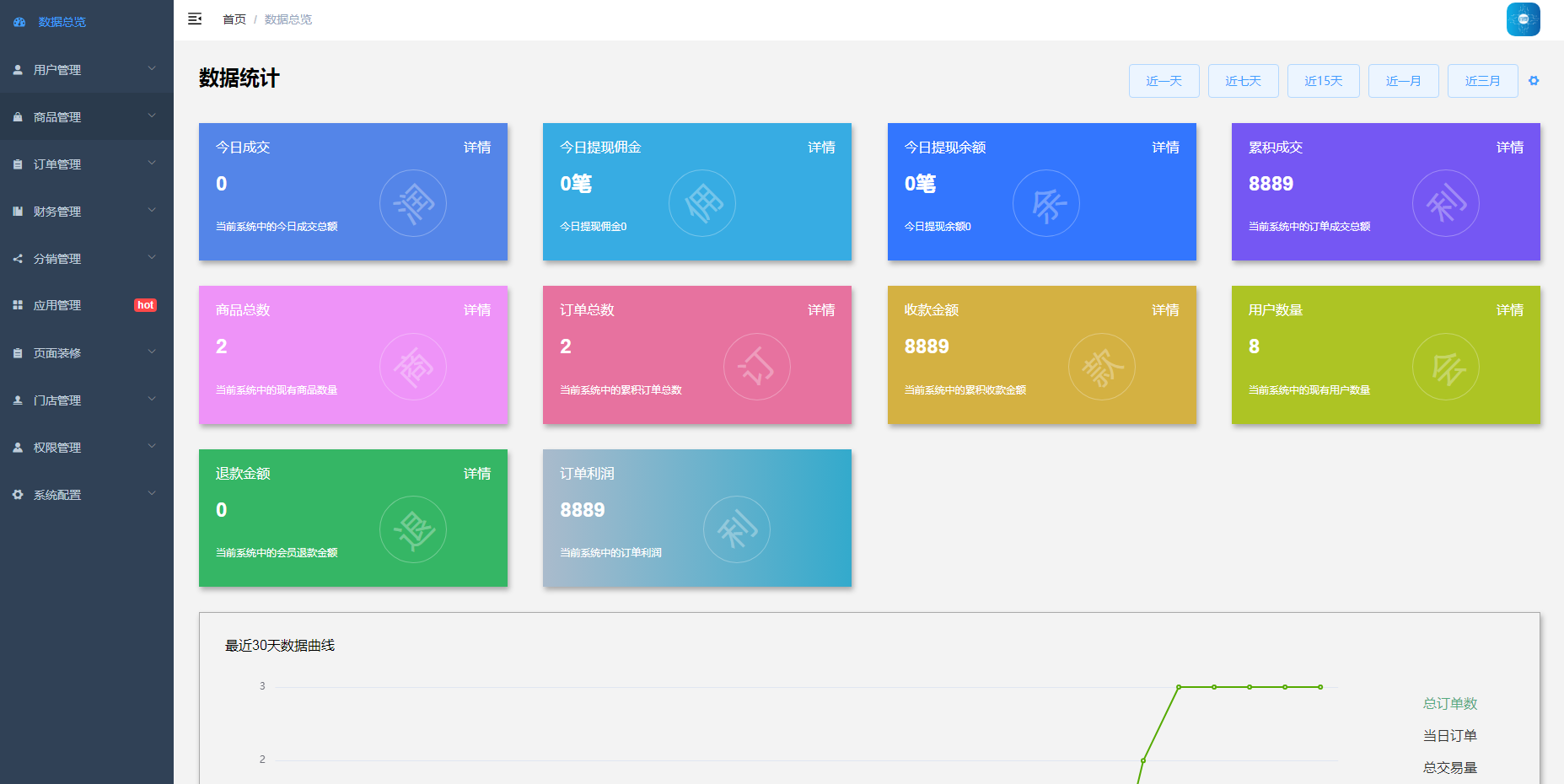Toggle 总订单数 series in chart legend
Image resolution: width=1564 pixels, height=784 pixels.
[x=1449, y=704]
